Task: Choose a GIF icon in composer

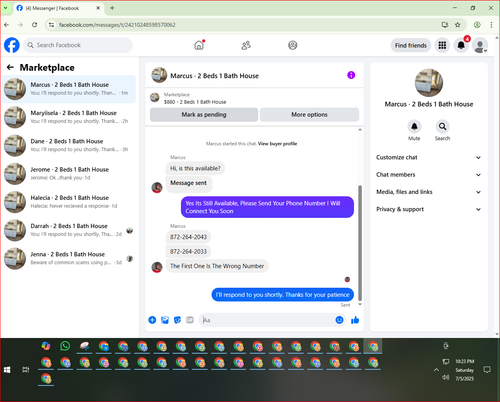Action: pos(190,320)
